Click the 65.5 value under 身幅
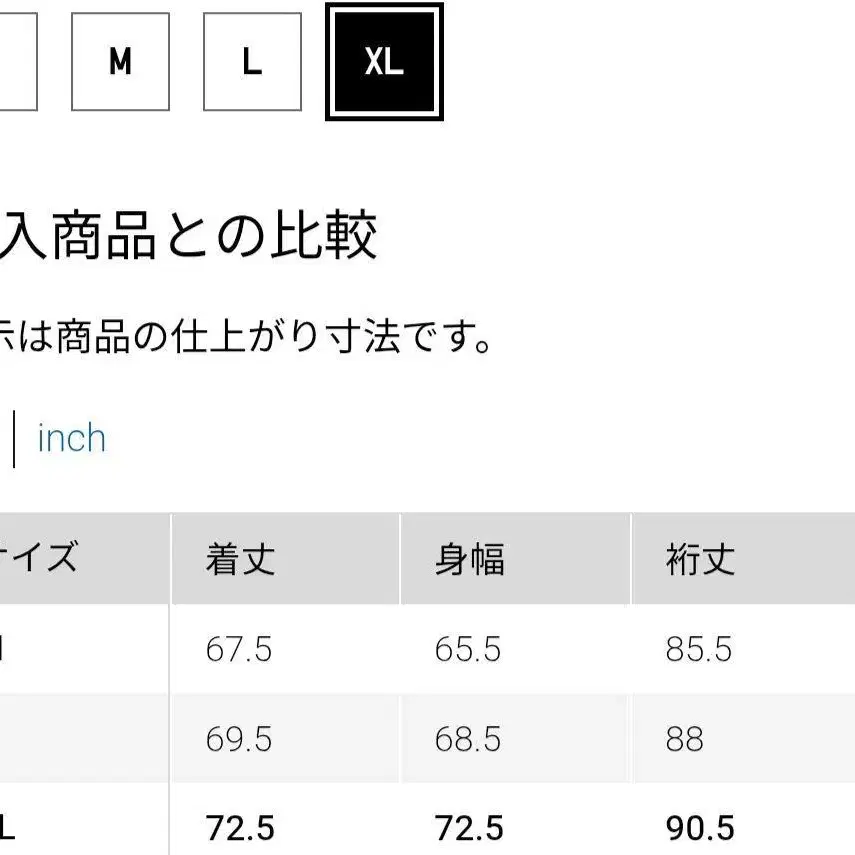This screenshot has width=855, height=855. [x=468, y=650]
